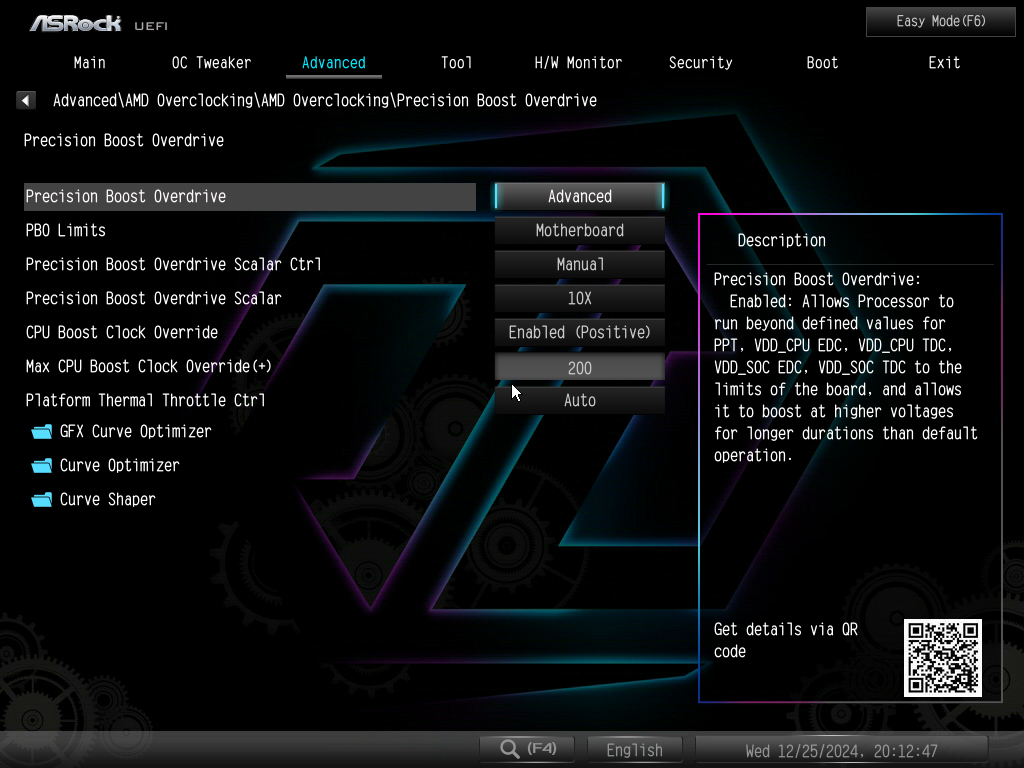Switch to the Security tab
Image resolution: width=1024 pixels, height=768 pixels.
coord(700,63)
